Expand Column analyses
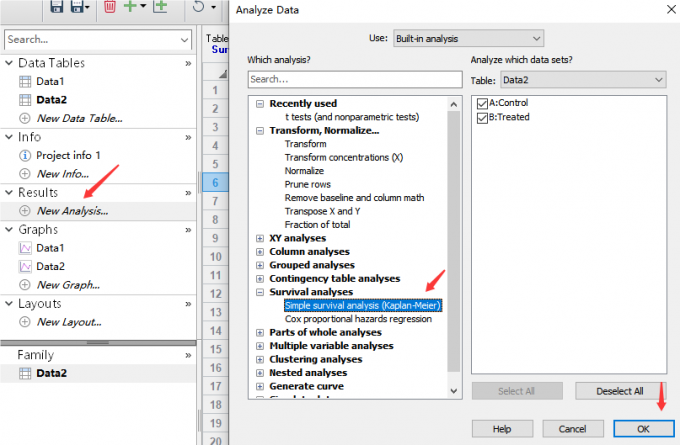680x445 pixels. [260, 252]
